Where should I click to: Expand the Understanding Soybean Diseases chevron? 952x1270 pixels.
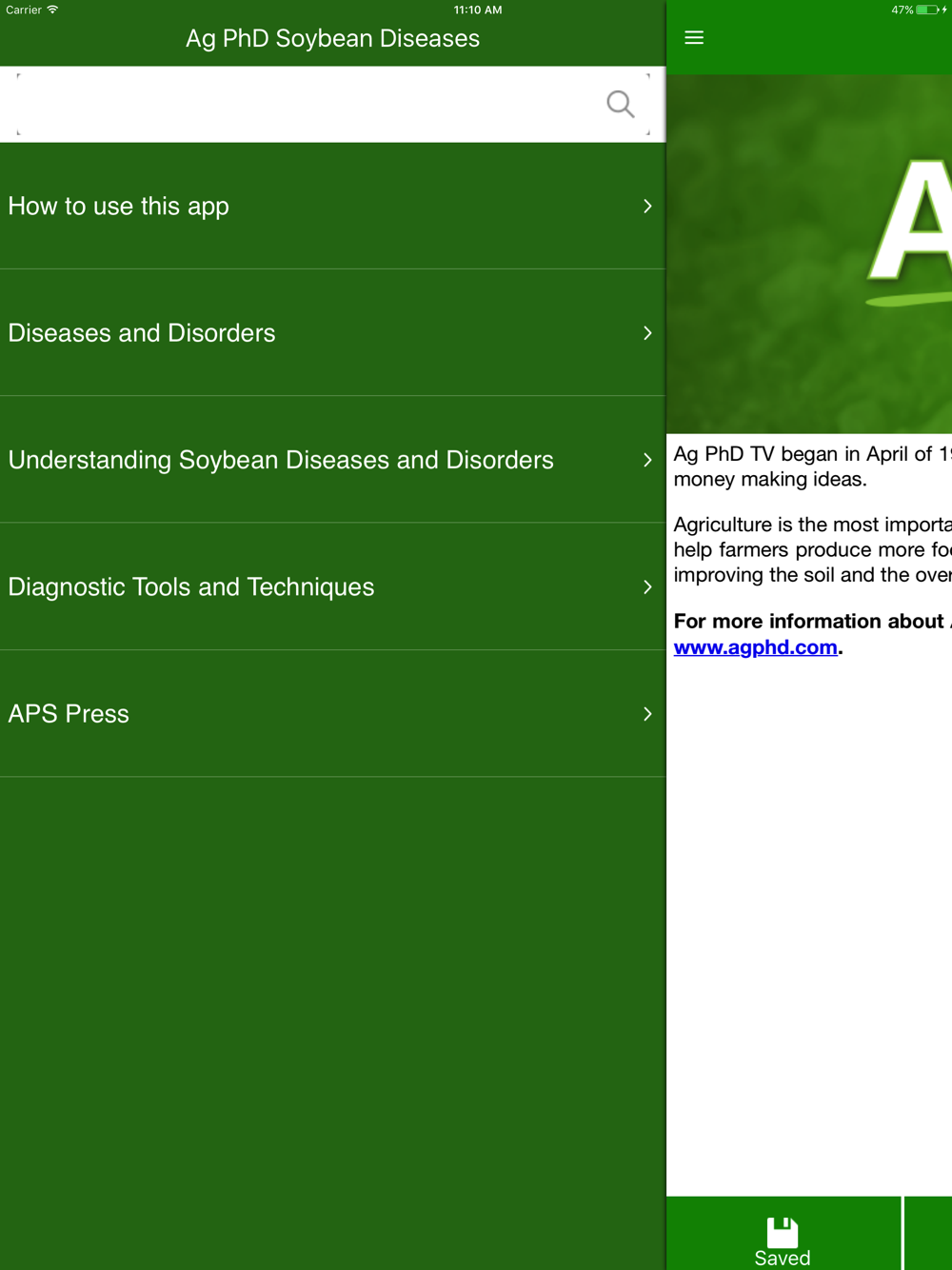pos(647,460)
